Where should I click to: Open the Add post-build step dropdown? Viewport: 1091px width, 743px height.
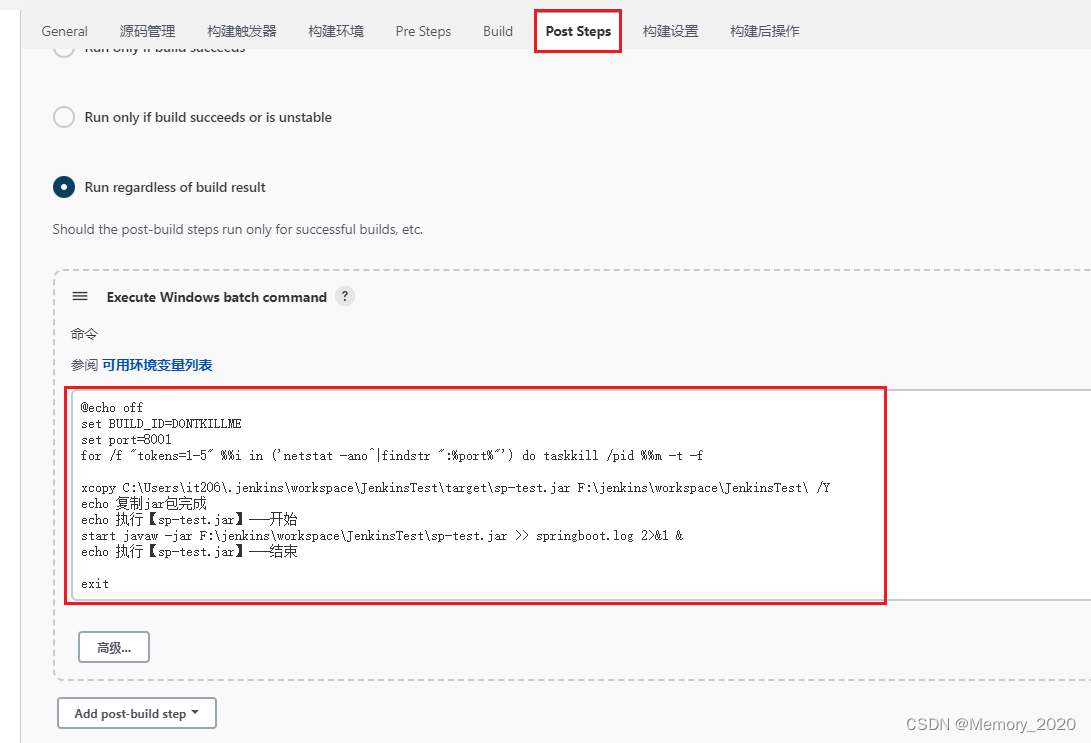tap(136, 713)
